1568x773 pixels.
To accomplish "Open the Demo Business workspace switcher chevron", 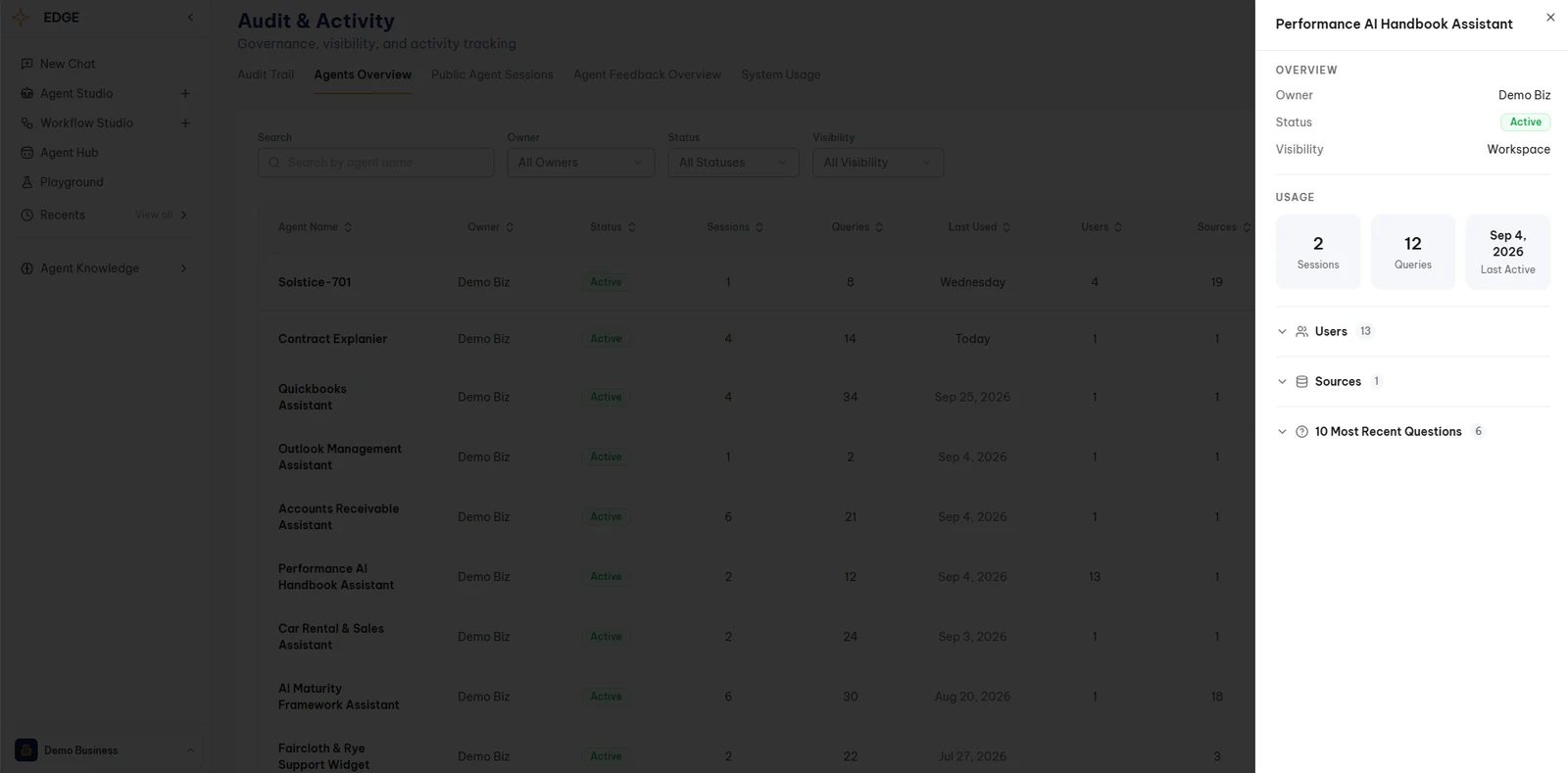I will coord(190,750).
